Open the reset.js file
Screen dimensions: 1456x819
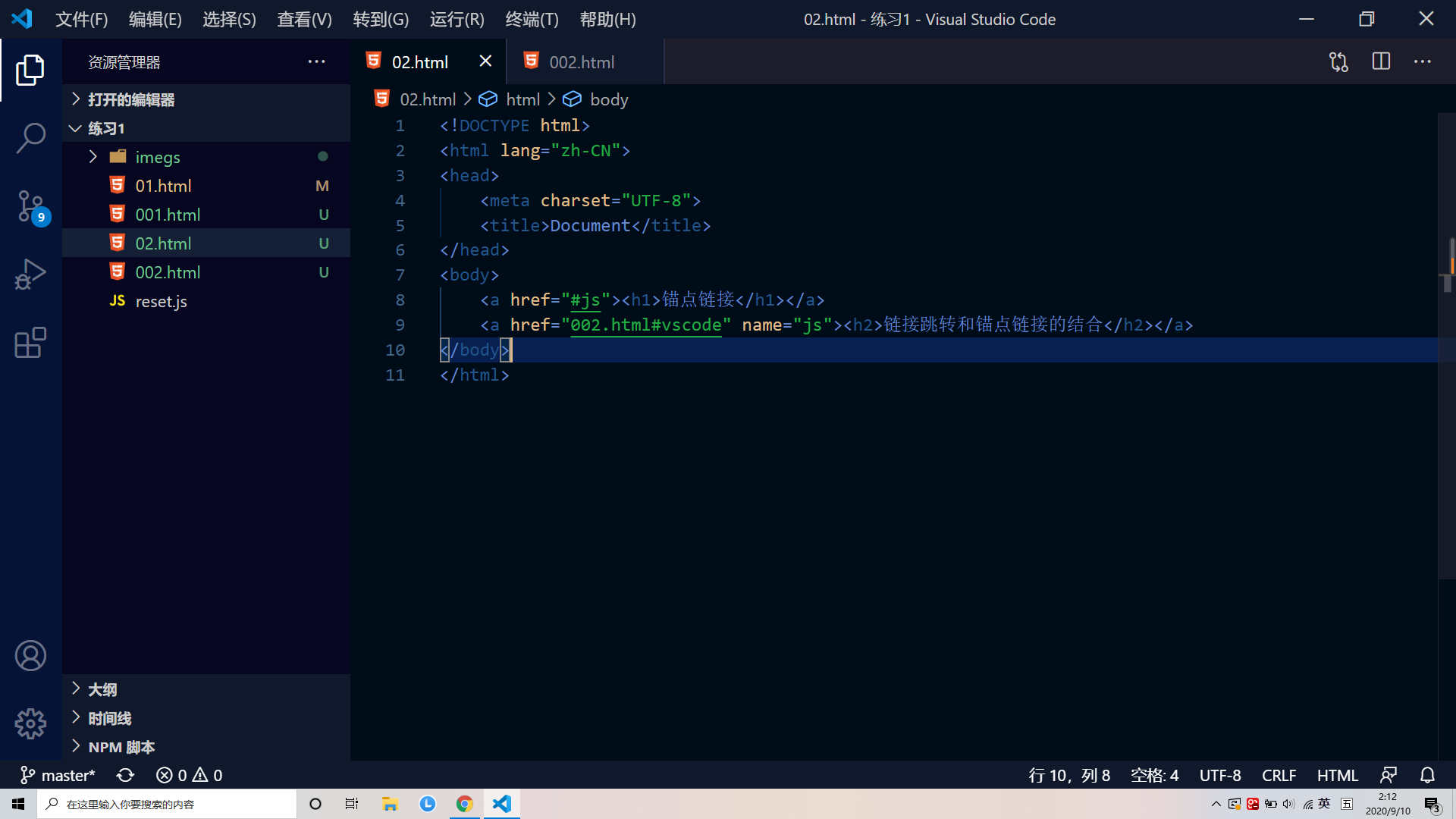[x=206, y=301]
